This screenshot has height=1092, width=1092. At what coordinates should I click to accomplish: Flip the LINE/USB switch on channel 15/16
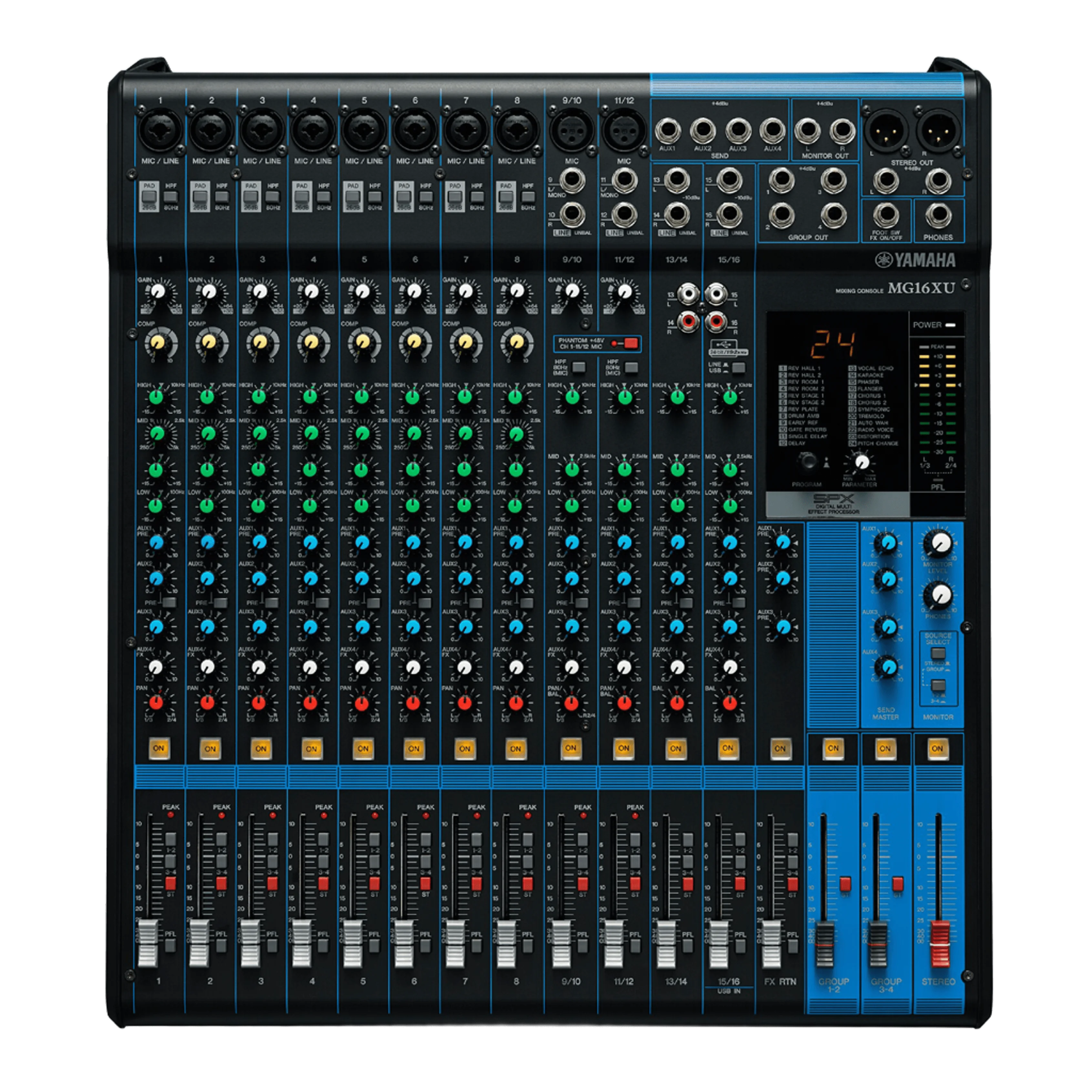click(738, 368)
